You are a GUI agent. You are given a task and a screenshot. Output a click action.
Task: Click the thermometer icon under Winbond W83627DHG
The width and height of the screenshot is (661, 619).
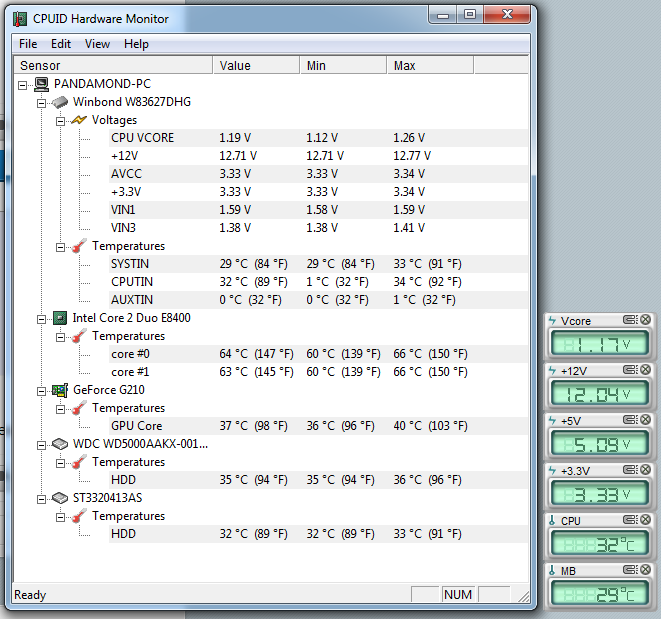click(x=79, y=246)
